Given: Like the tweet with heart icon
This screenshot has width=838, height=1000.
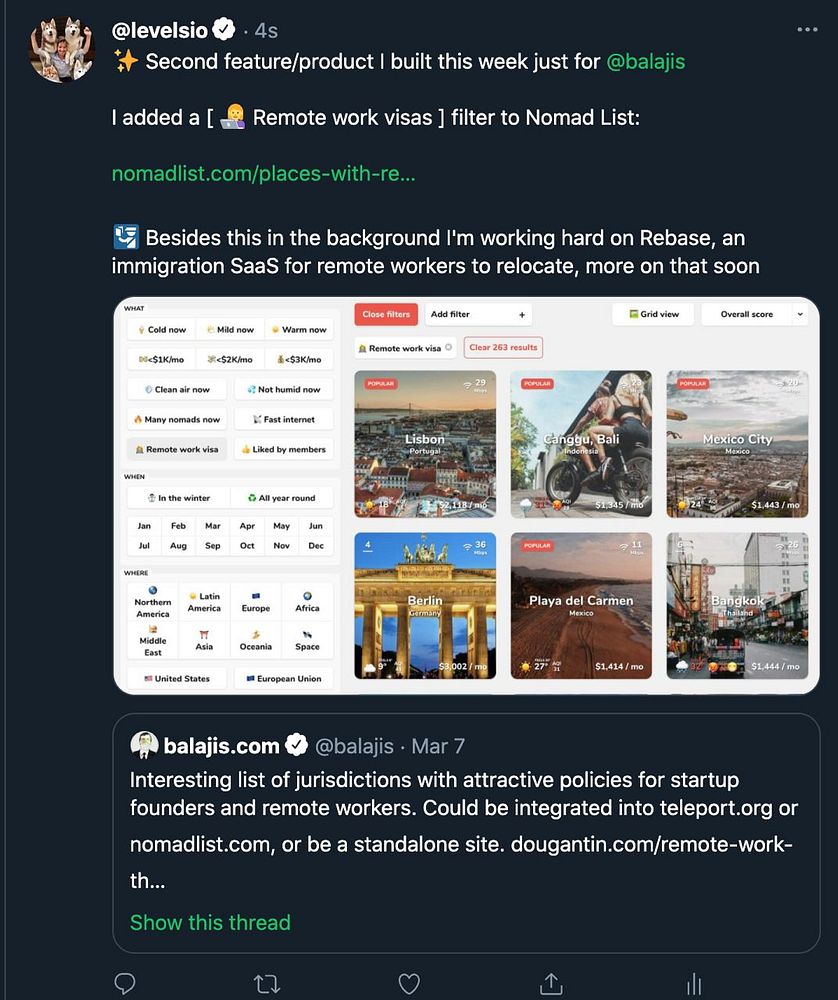Looking at the screenshot, I should (409, 983).
